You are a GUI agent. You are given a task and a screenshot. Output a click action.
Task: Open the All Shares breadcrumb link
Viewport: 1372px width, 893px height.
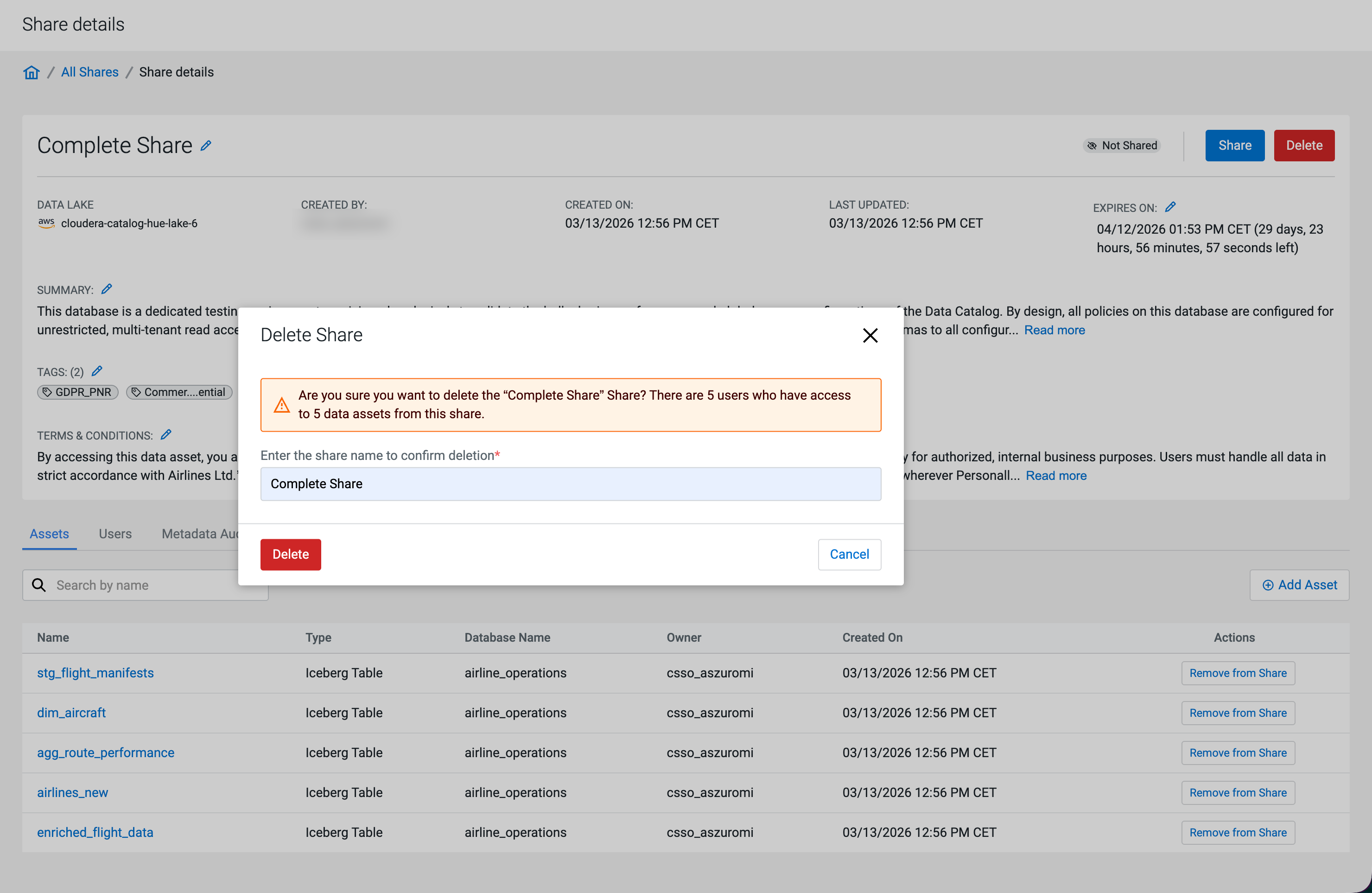(x=89, y=72)
